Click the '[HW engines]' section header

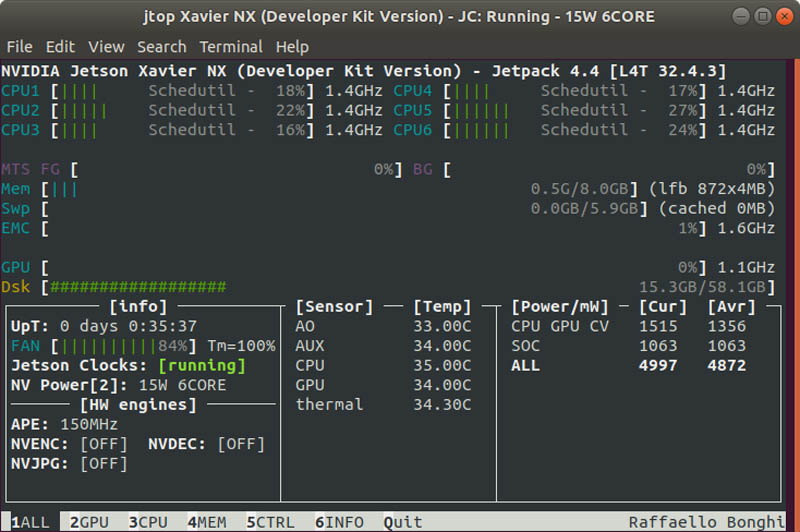[x=138, y=405]
